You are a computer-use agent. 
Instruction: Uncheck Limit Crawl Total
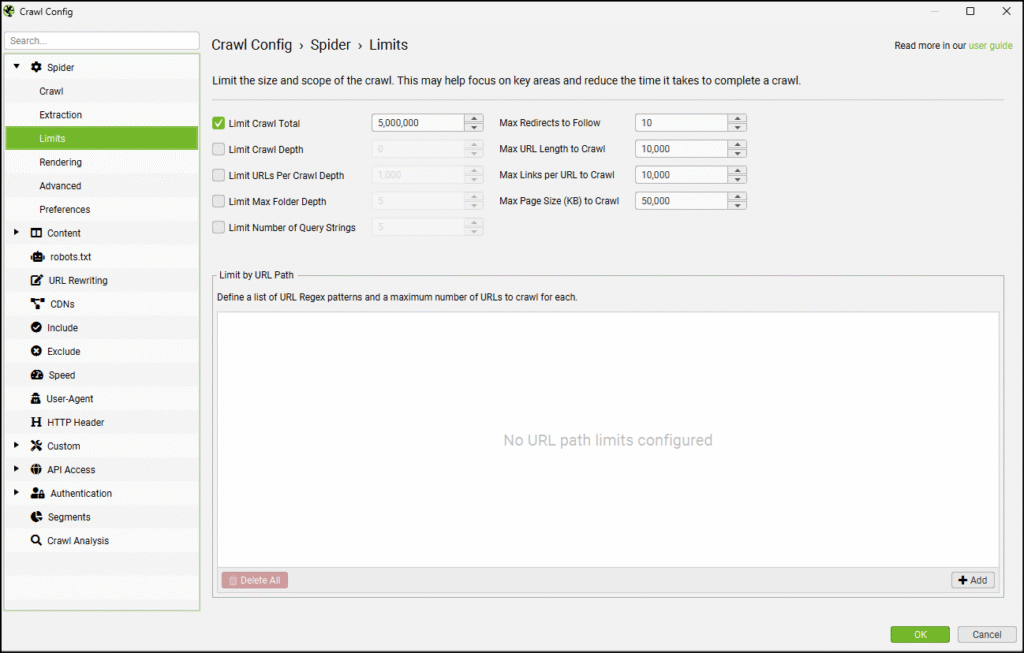(218, 122)
